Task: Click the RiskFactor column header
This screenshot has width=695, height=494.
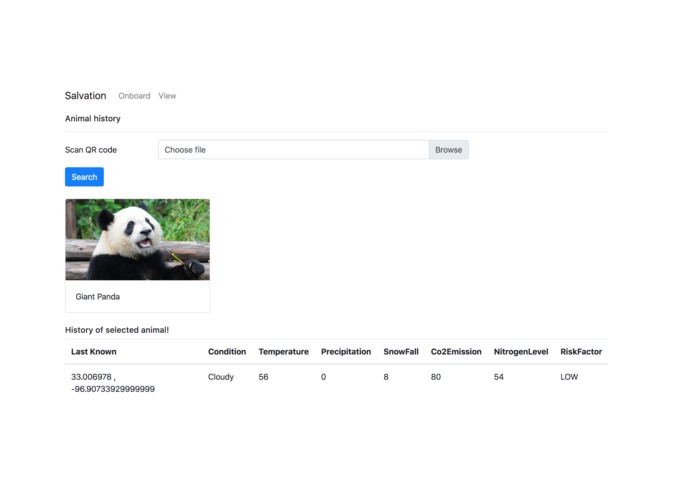Action: 581,351
